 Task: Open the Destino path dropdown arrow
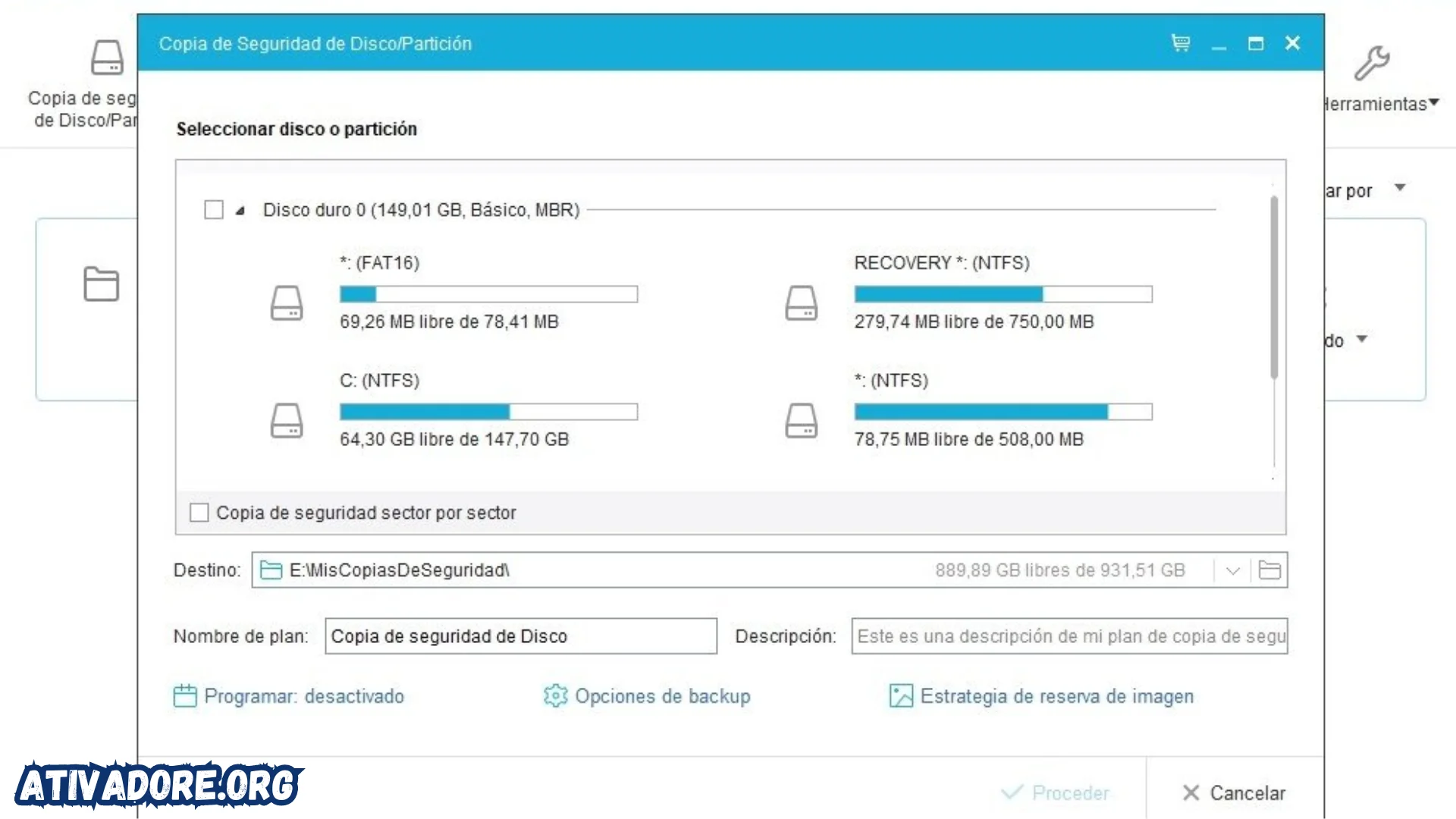(x=1233, y=570)
